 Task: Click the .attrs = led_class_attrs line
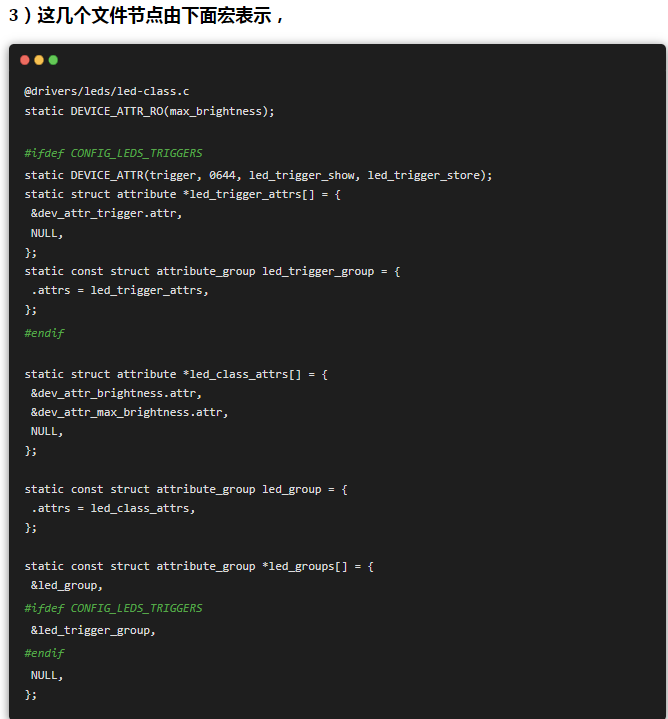tap(113, 509)
